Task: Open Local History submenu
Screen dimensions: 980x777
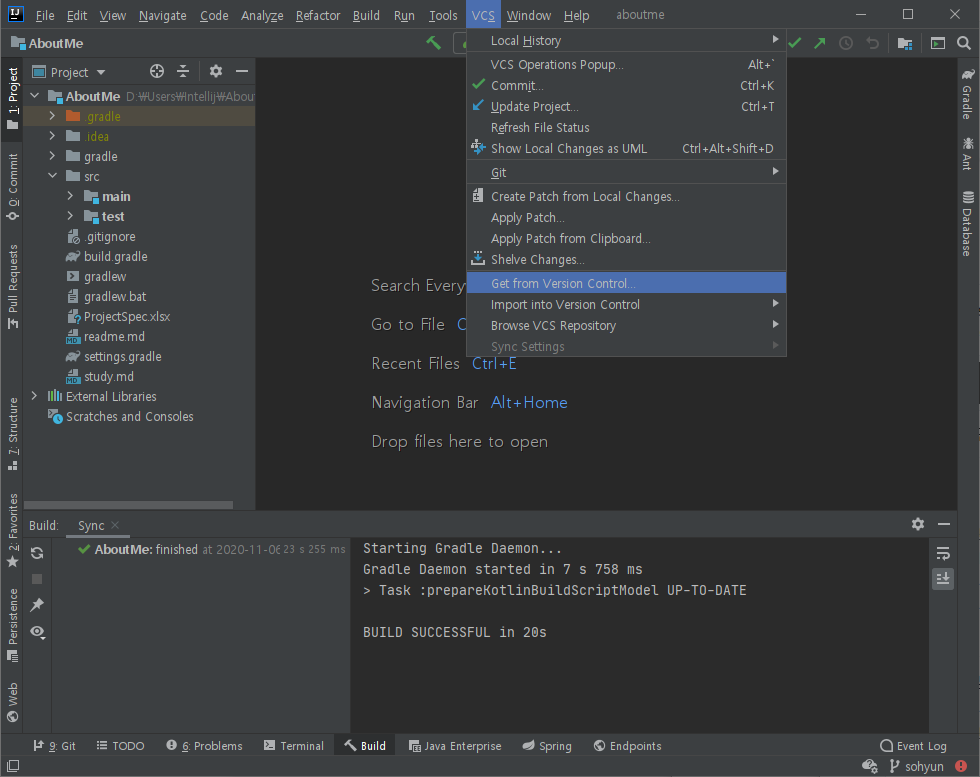Action: [626, 41]
